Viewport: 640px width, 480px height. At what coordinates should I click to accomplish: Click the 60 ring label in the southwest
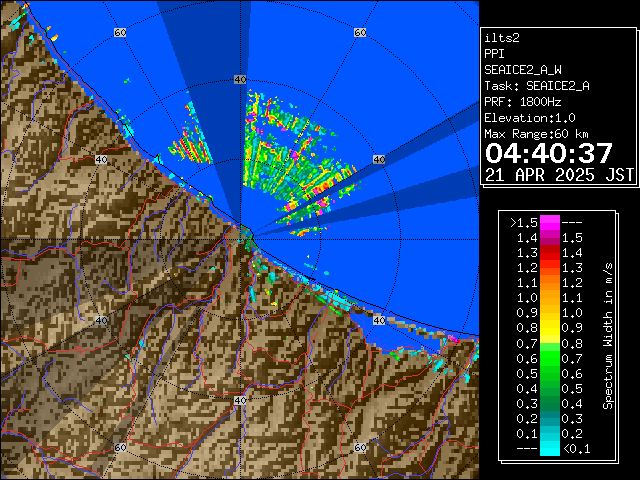pos(120,447)
